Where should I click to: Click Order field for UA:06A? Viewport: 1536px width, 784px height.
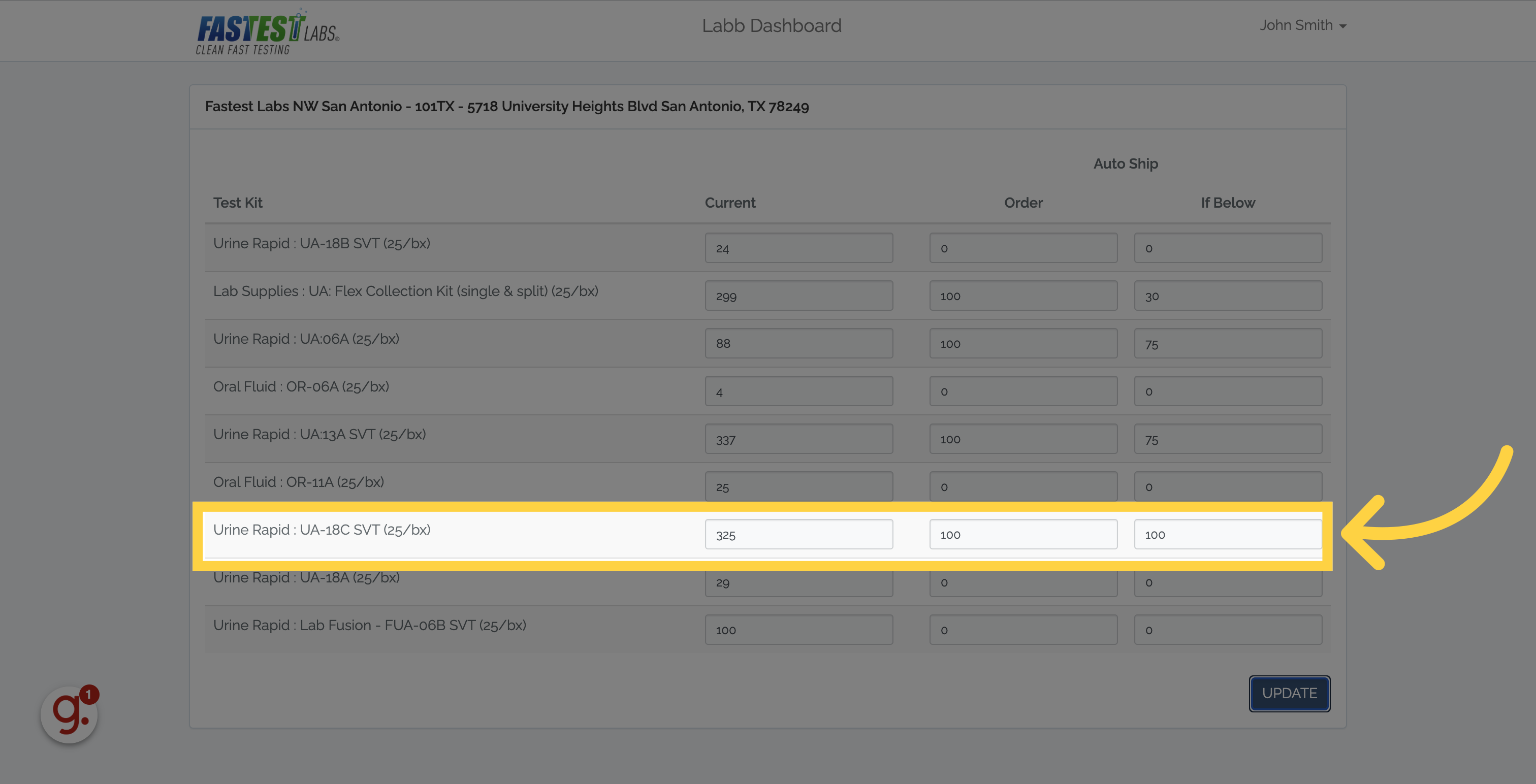[1022, 343]
